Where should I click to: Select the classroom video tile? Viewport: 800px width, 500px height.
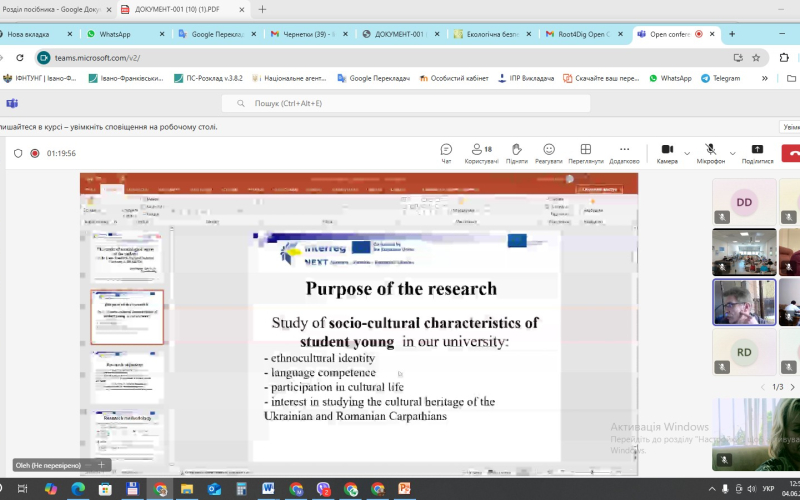pyautogui.click(x=744, y=252)
